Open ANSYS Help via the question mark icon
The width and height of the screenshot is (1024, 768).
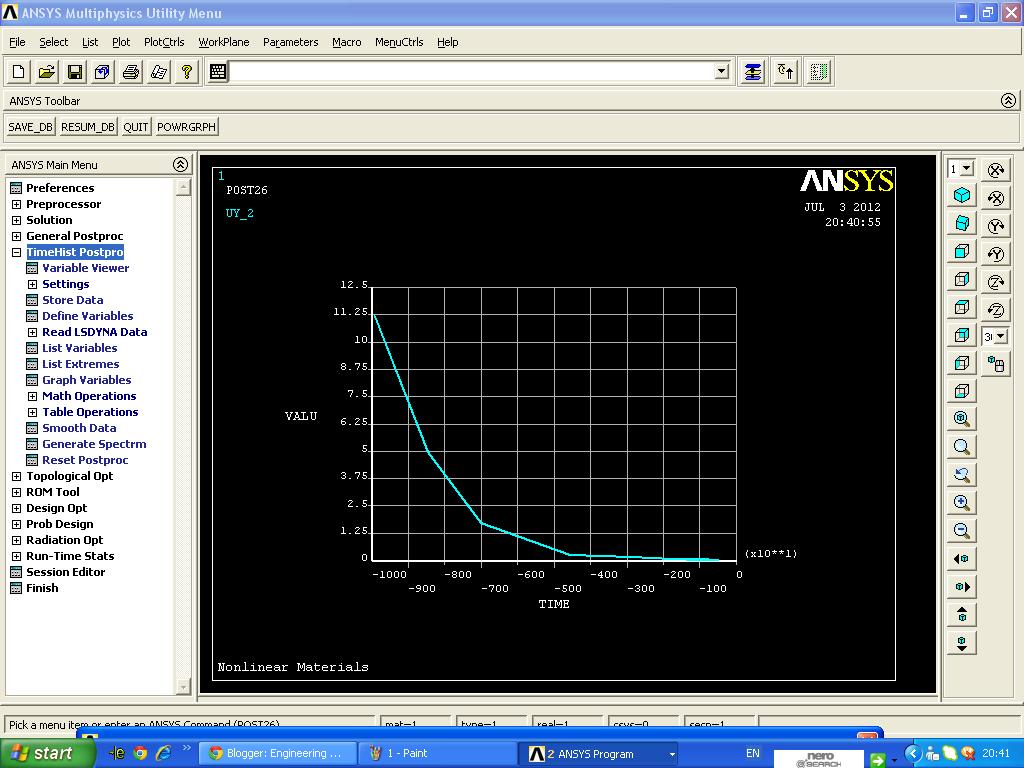pos(187,71)
